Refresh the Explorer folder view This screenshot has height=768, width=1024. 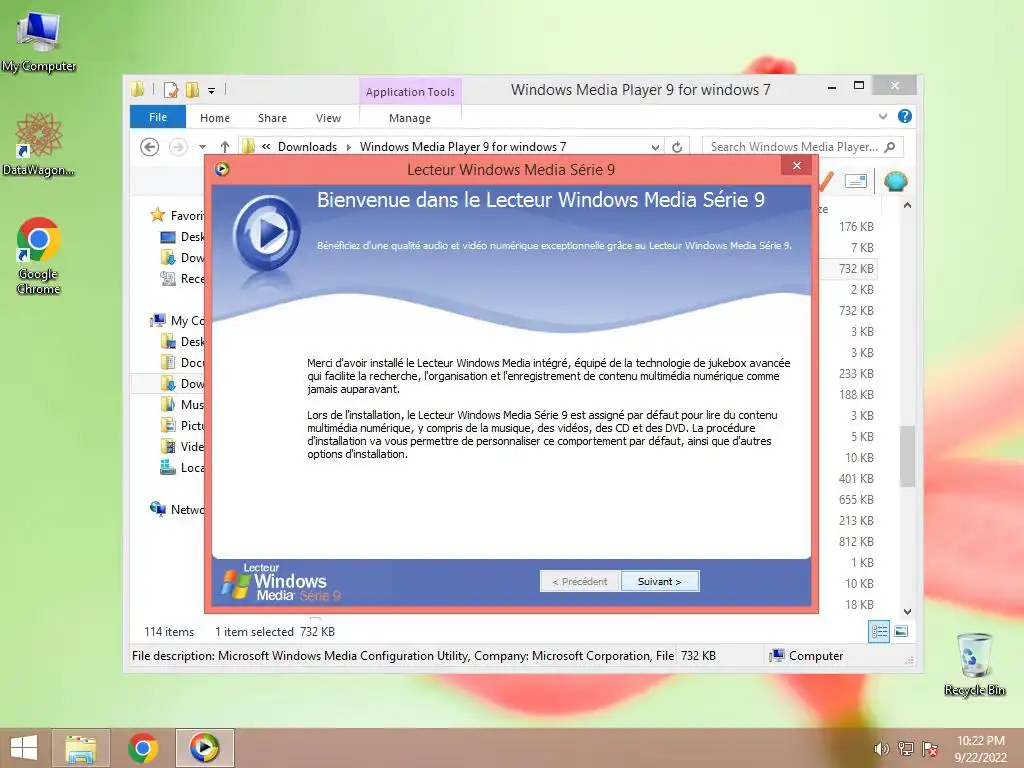[x=677, y=148]
